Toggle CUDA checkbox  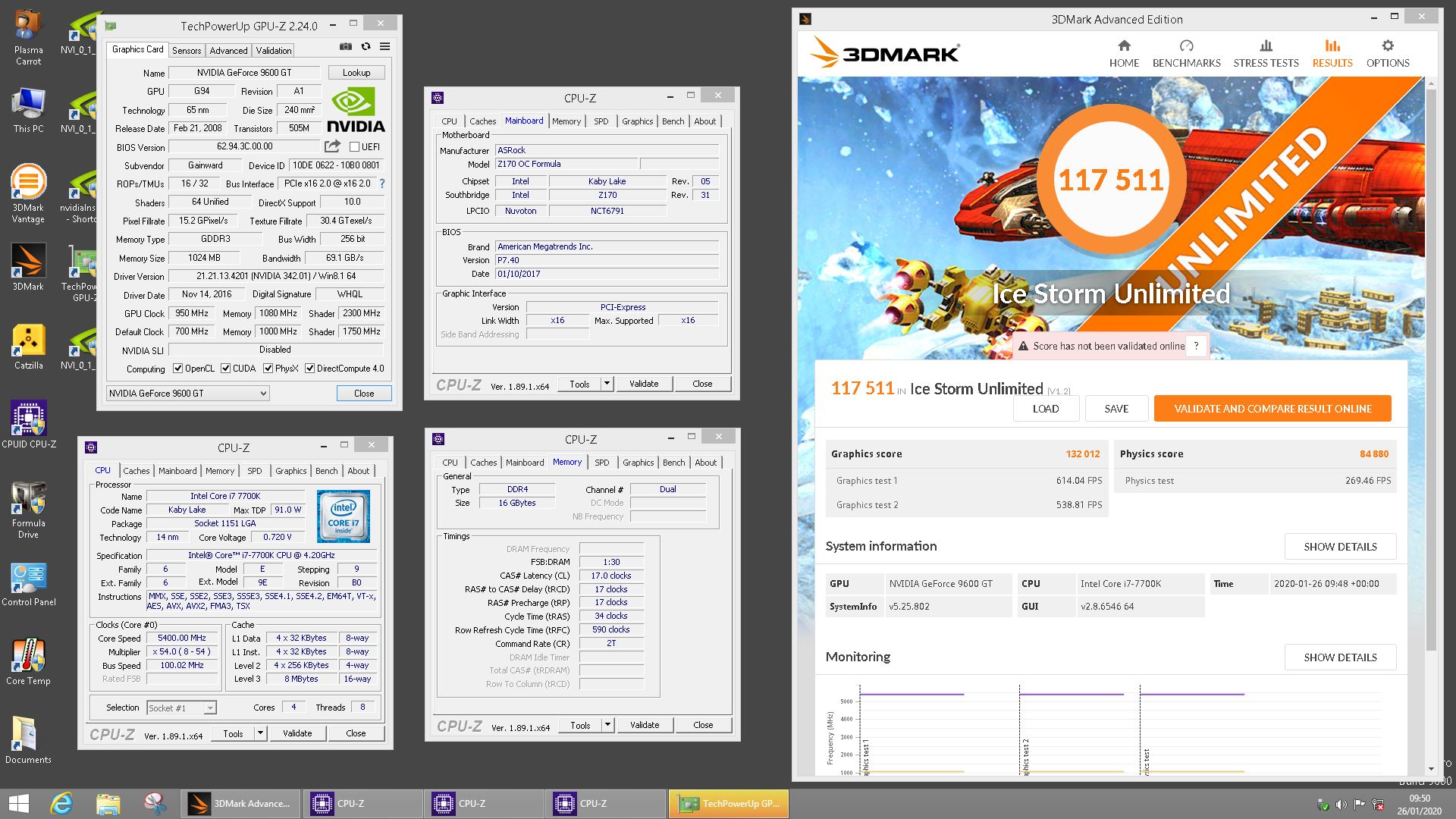click(x=225, y=369)
